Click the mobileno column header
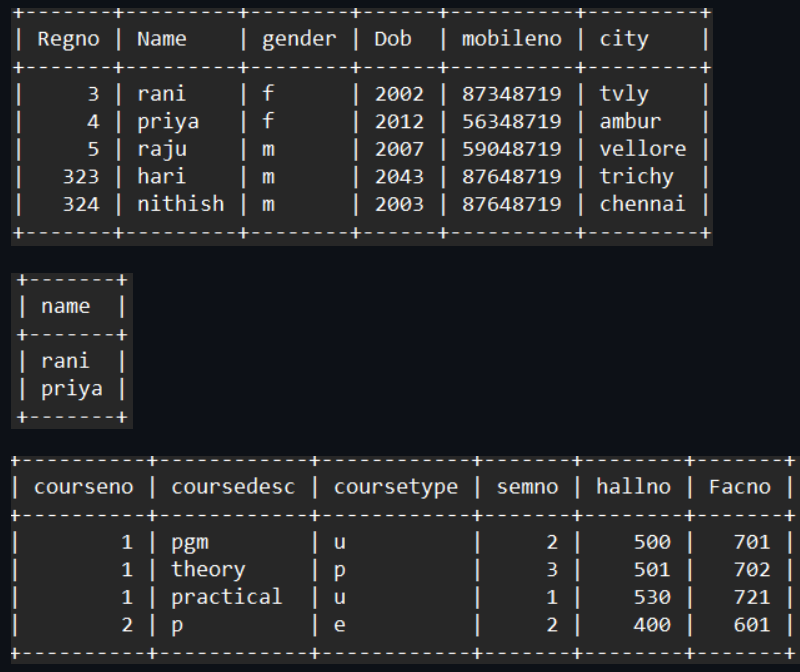The height and width of the screenshot is (672, 800). coord(510,38)
